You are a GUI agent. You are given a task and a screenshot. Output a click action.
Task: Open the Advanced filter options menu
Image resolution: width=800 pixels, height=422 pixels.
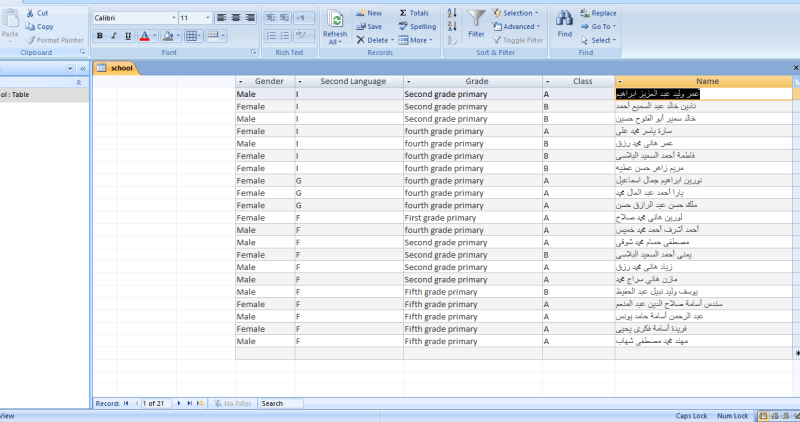coord(516,27)
